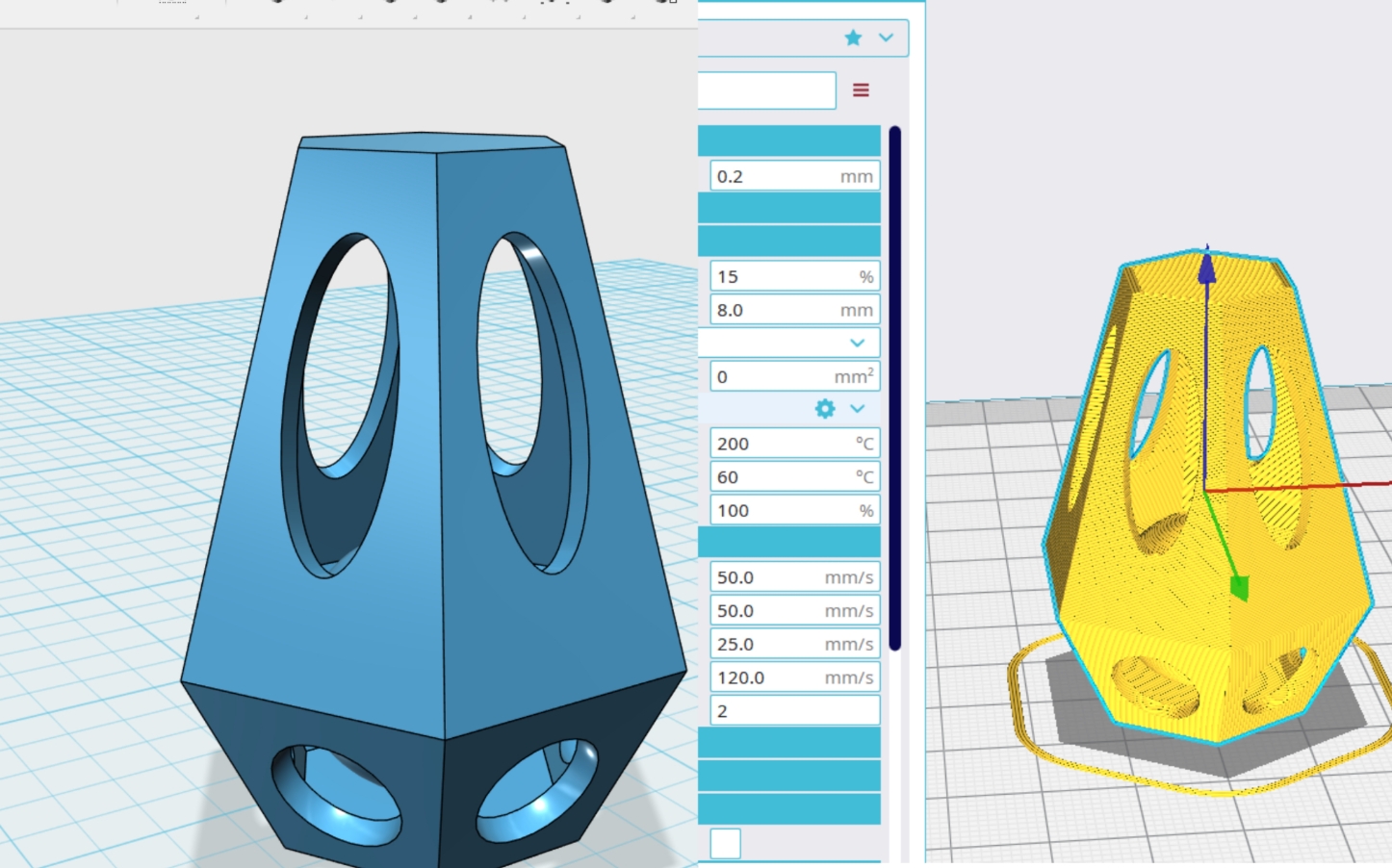This screenshot has width=1392, height=868.
Task: Edit the 100 % value field
Action: tap(795, 510)
